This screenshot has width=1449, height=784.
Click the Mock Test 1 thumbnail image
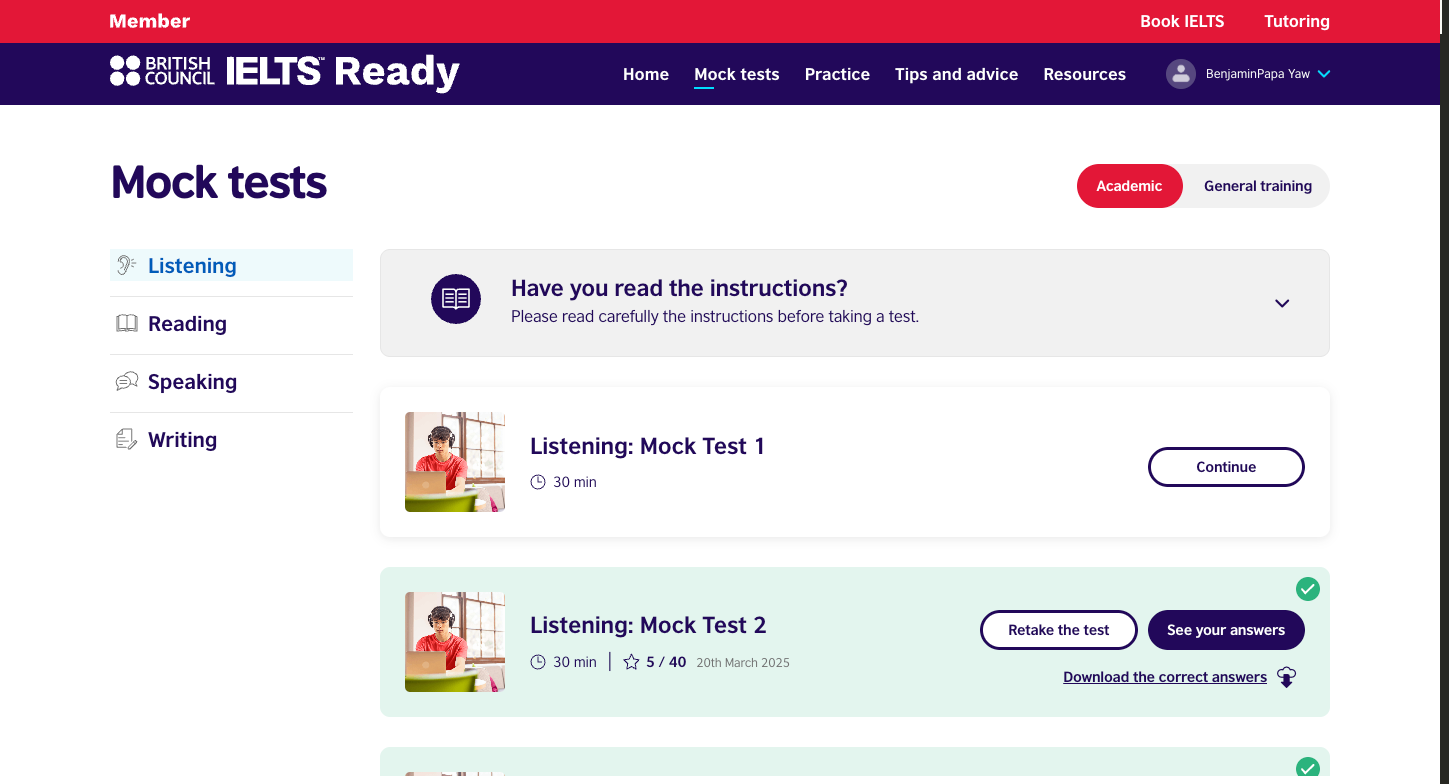455,462
